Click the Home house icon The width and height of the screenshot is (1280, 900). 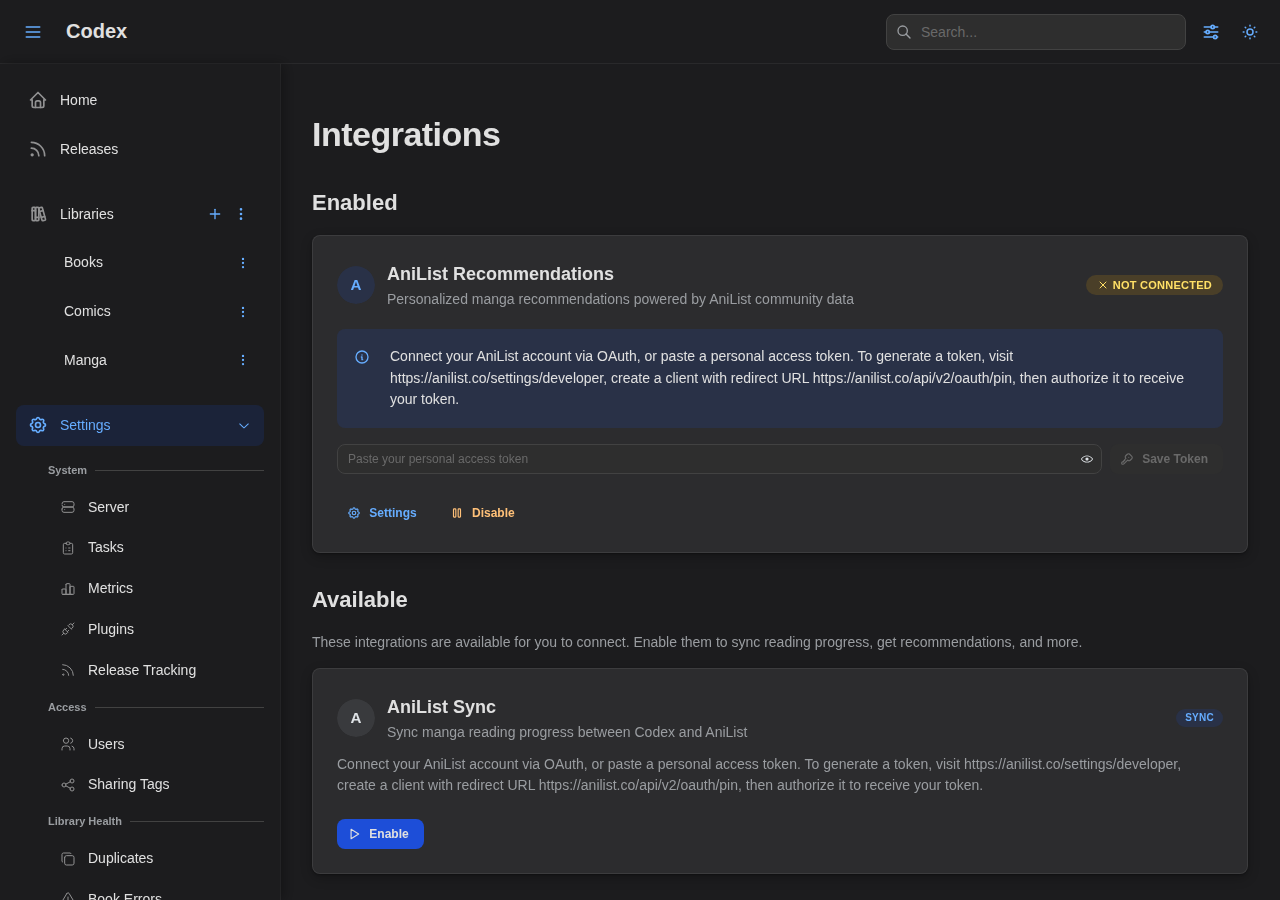pos(38,100)
